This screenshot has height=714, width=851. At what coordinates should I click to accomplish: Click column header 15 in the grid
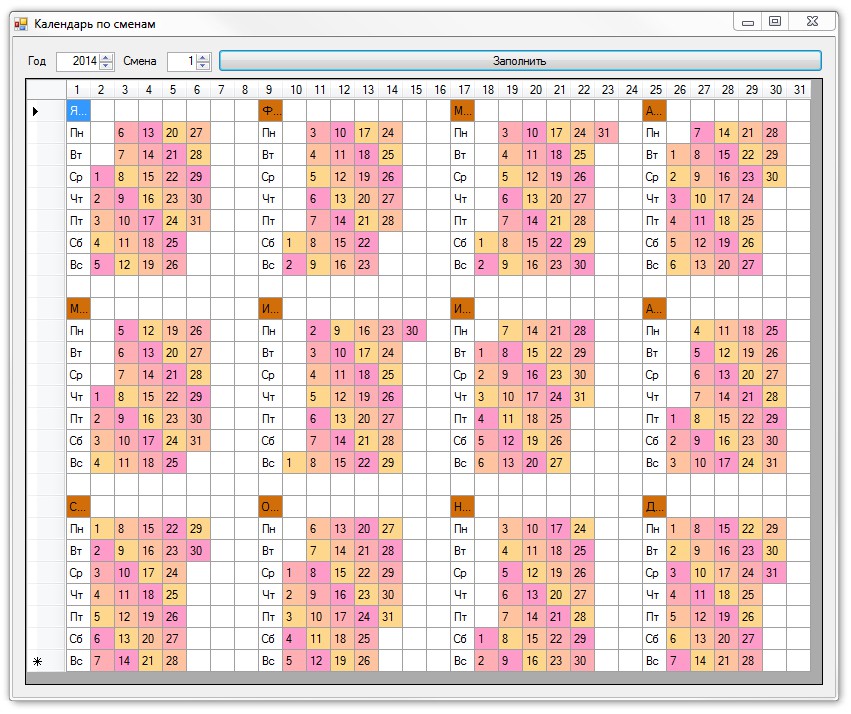tap(415, 90)
